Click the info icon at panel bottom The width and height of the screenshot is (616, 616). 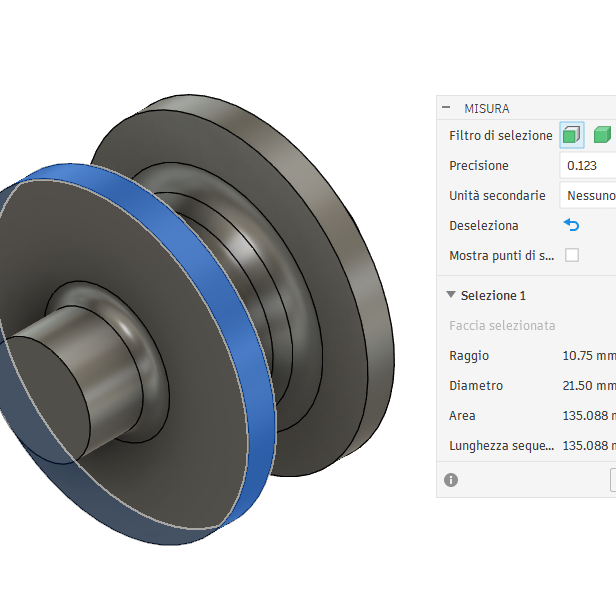coord(451,480)
